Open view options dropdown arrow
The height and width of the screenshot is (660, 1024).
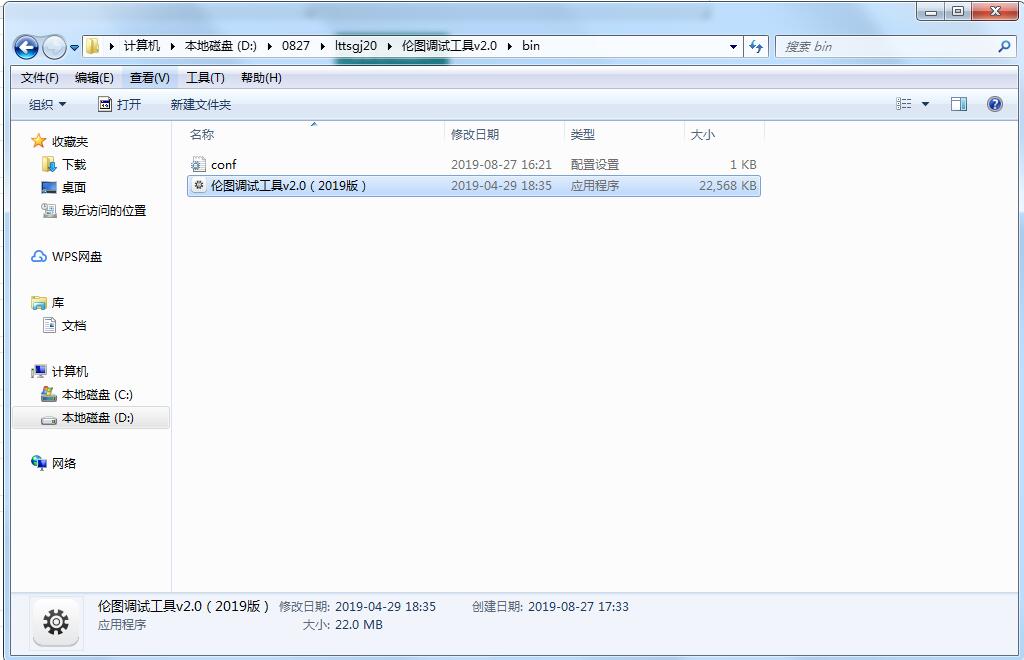point(925,104)
